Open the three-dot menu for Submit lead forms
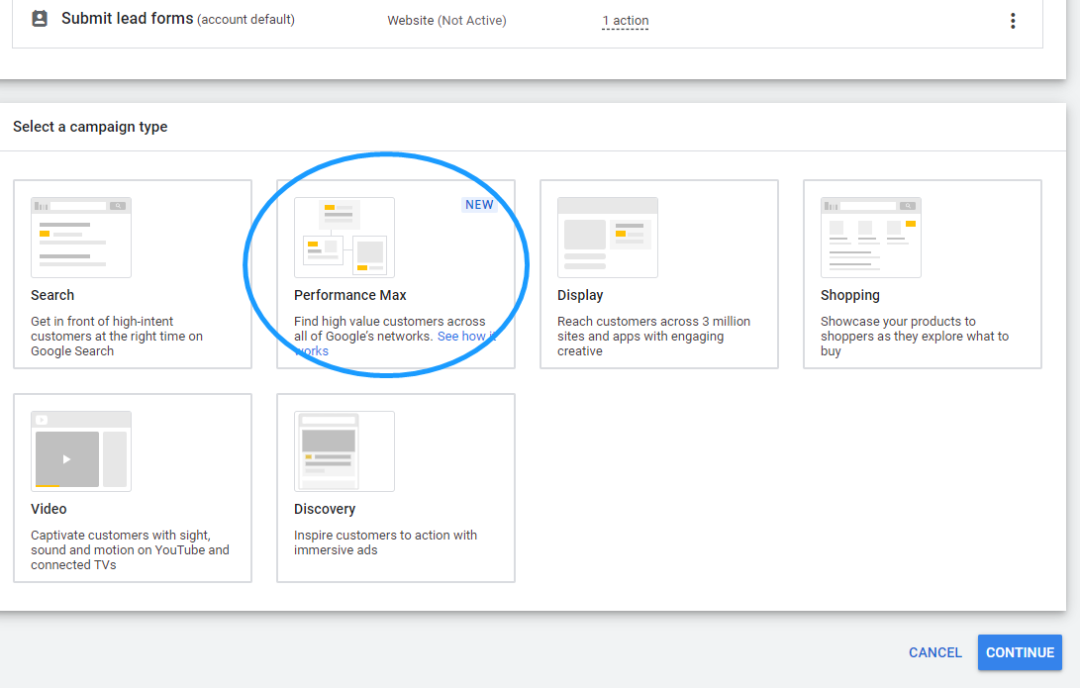The height and width of the screenshot is (688, 1080). [1012, 21]
